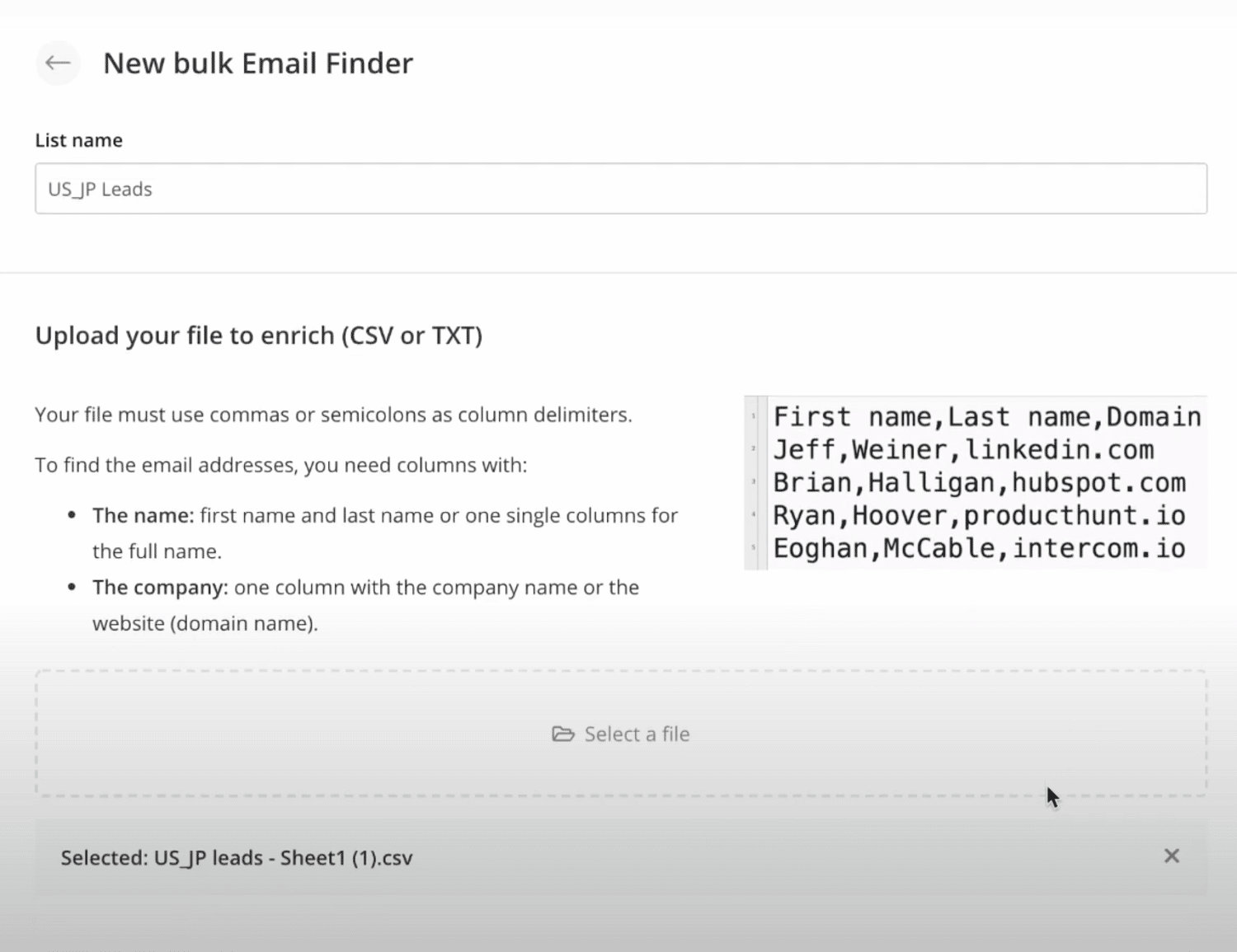
Task: Click the First name,Last name,Domain header line
Action: 987,417
